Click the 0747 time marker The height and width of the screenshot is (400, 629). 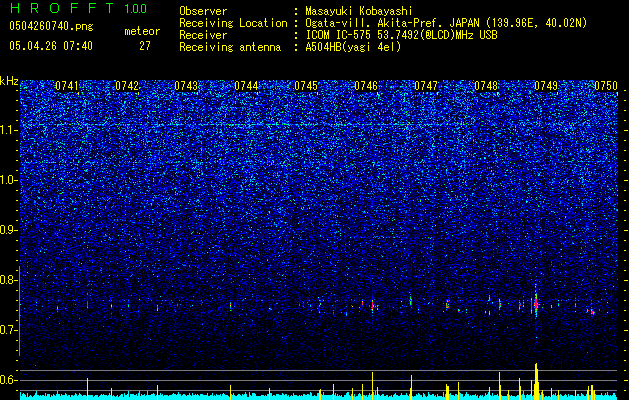[426, 86]
